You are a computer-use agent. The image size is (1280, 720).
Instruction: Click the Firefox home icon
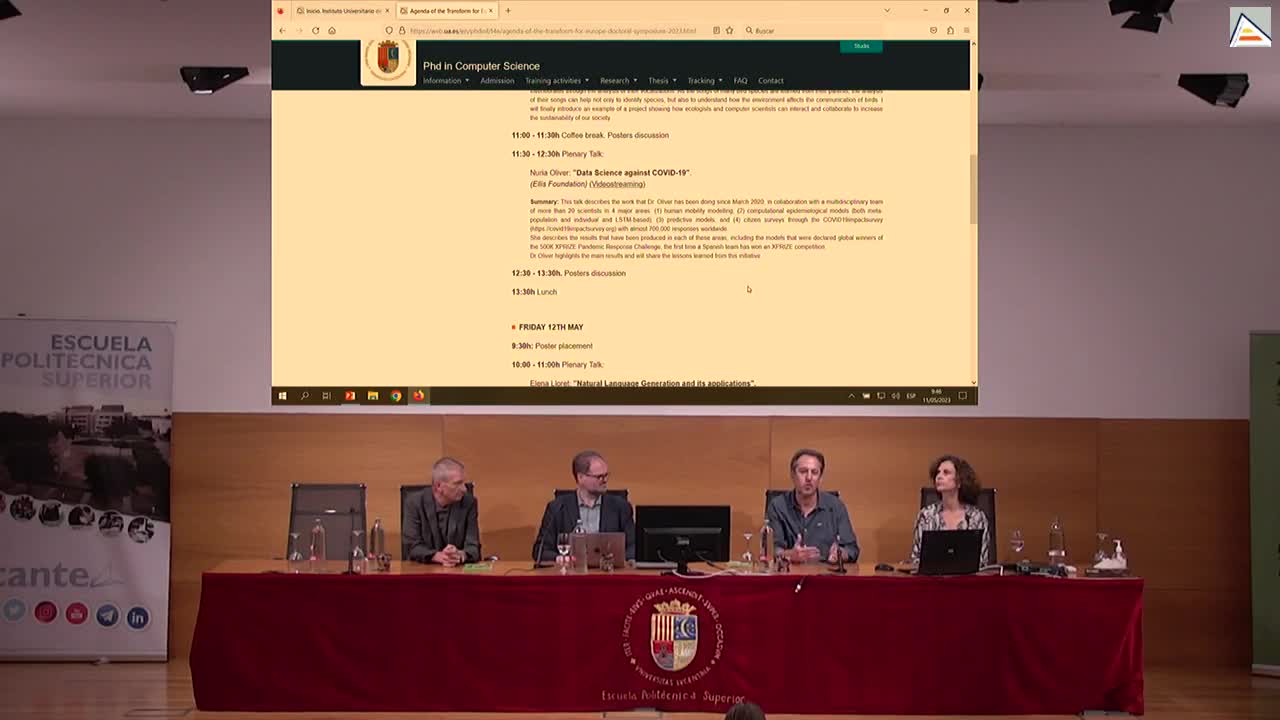click(x=332, y=31)
